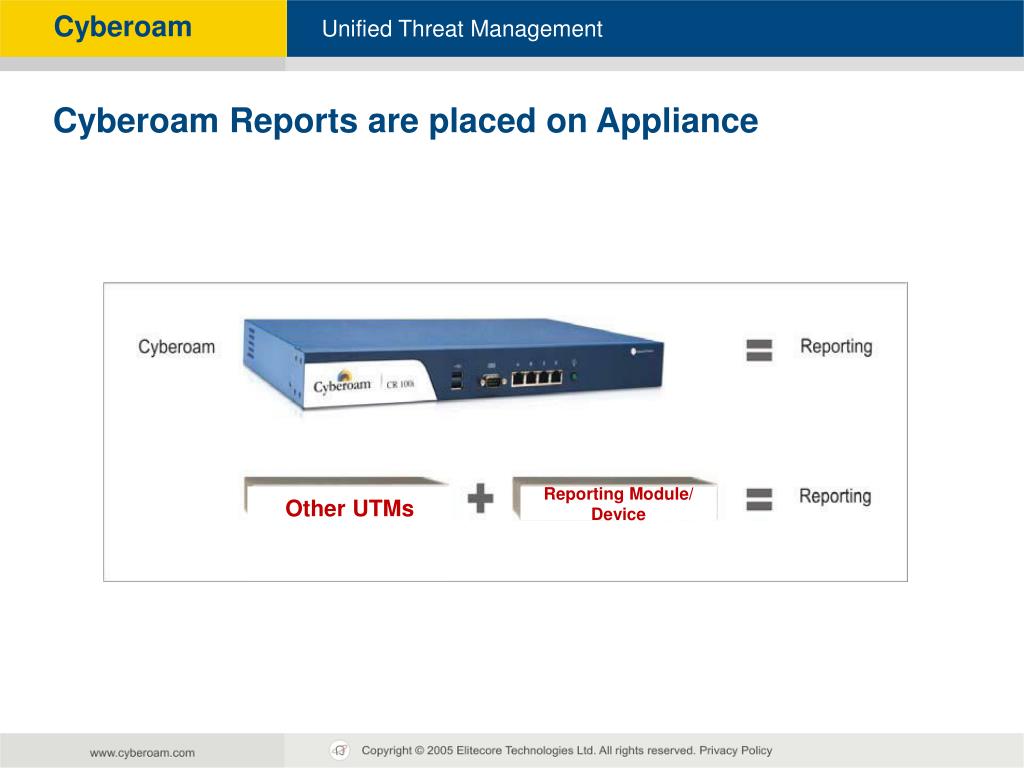Click the Ethernet ports on the appliance front

click(537, 377)
